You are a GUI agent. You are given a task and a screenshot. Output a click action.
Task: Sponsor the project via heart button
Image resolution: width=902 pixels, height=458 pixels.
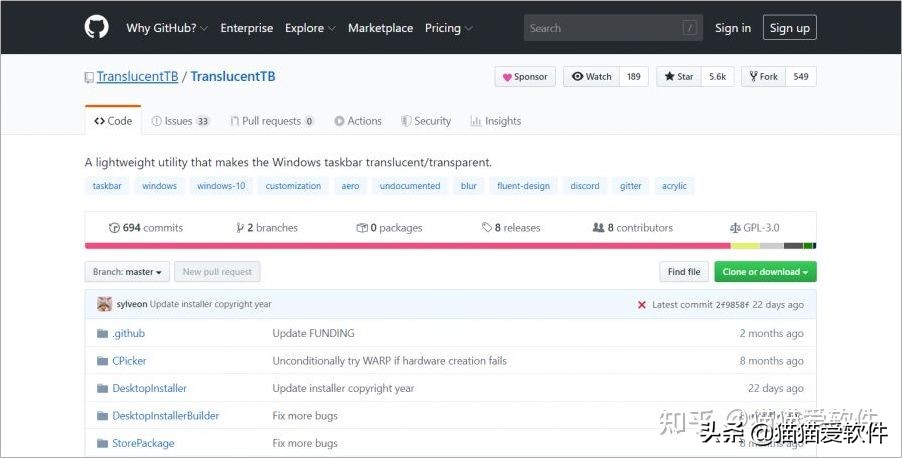(525, 77)
